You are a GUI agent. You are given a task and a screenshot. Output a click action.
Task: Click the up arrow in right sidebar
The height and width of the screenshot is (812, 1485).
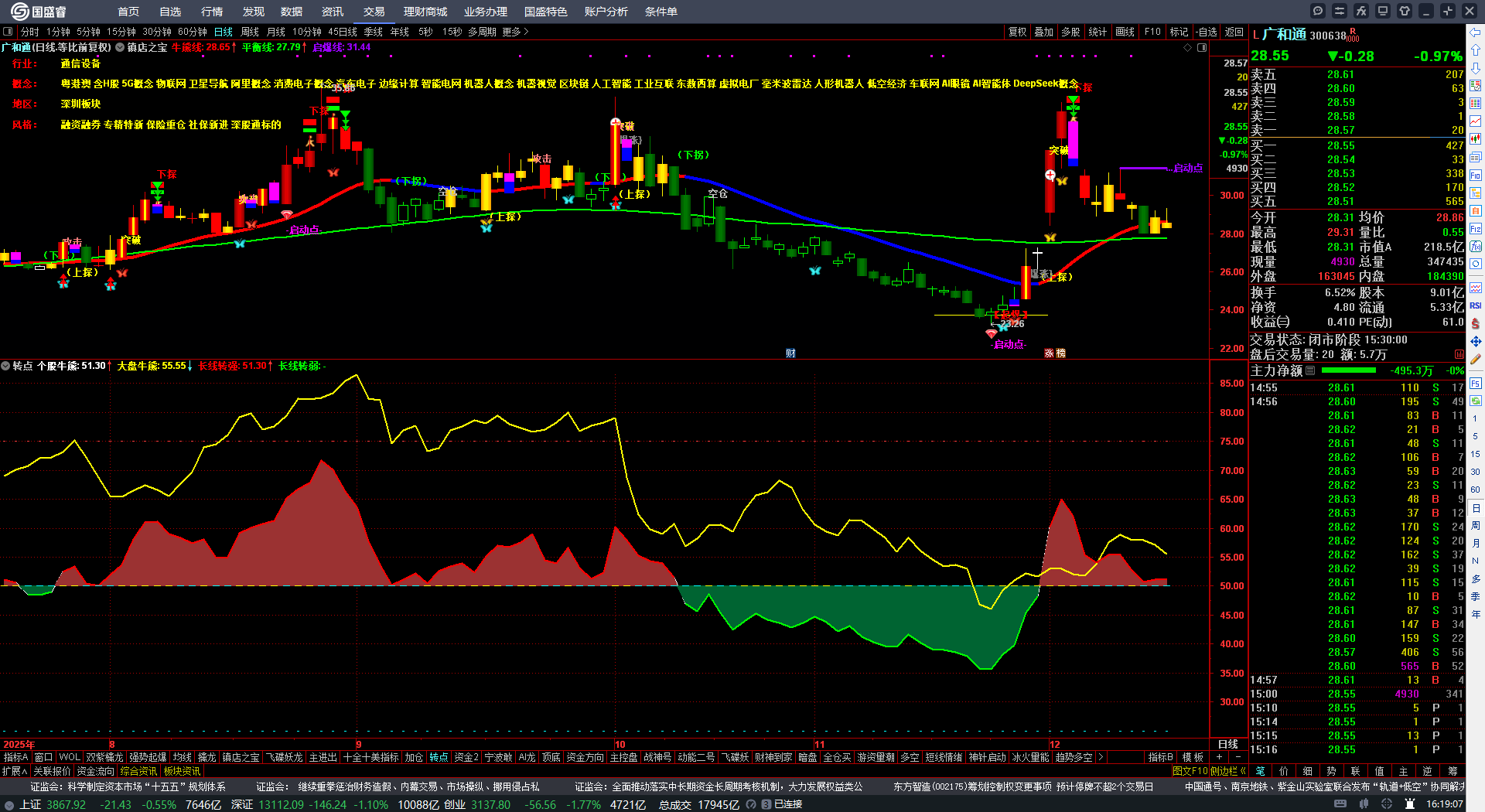tap(1476, 49)
